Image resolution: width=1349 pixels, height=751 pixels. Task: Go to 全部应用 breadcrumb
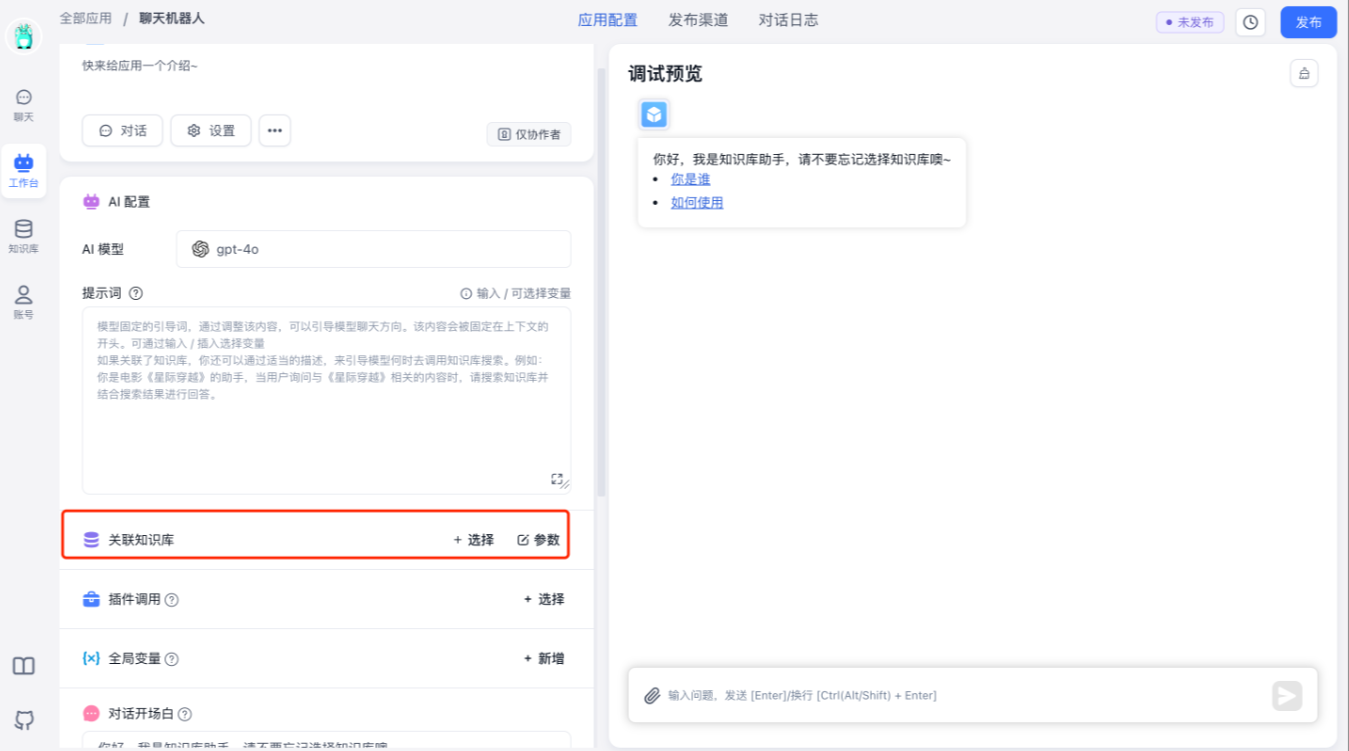pos(86,18)
